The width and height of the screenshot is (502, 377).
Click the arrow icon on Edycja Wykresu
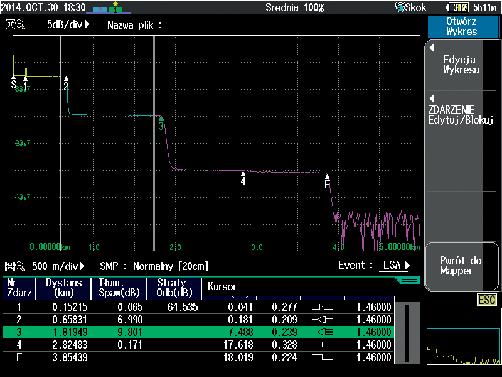coord(432,48)
